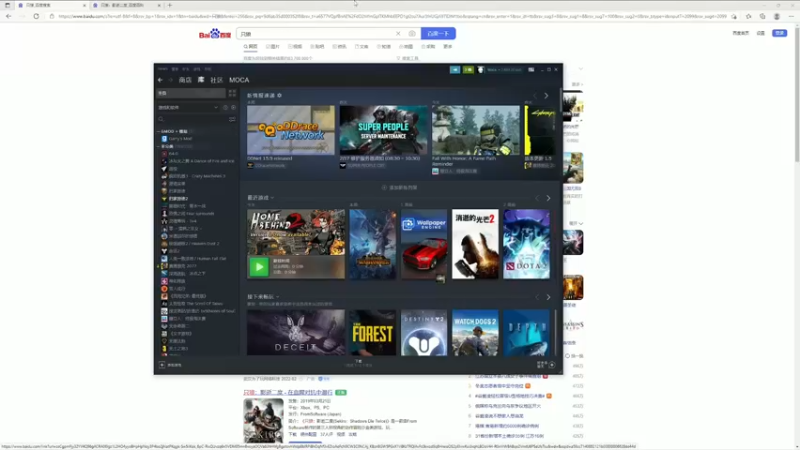The width and height of the screenshot is (800, 450).
Task: Click the 添加新布列架 add shelf button
Action: click(x=399, y=188)
